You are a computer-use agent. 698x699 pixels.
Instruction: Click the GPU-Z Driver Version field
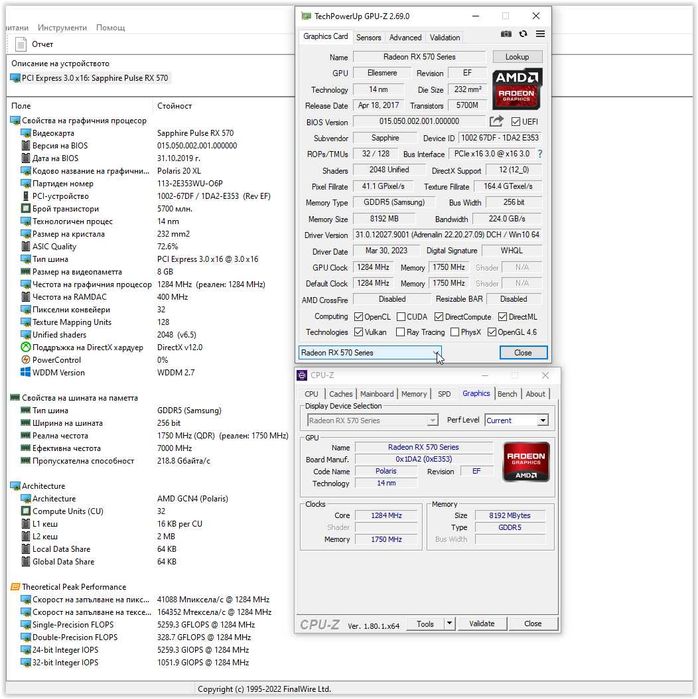click(447, 234)
